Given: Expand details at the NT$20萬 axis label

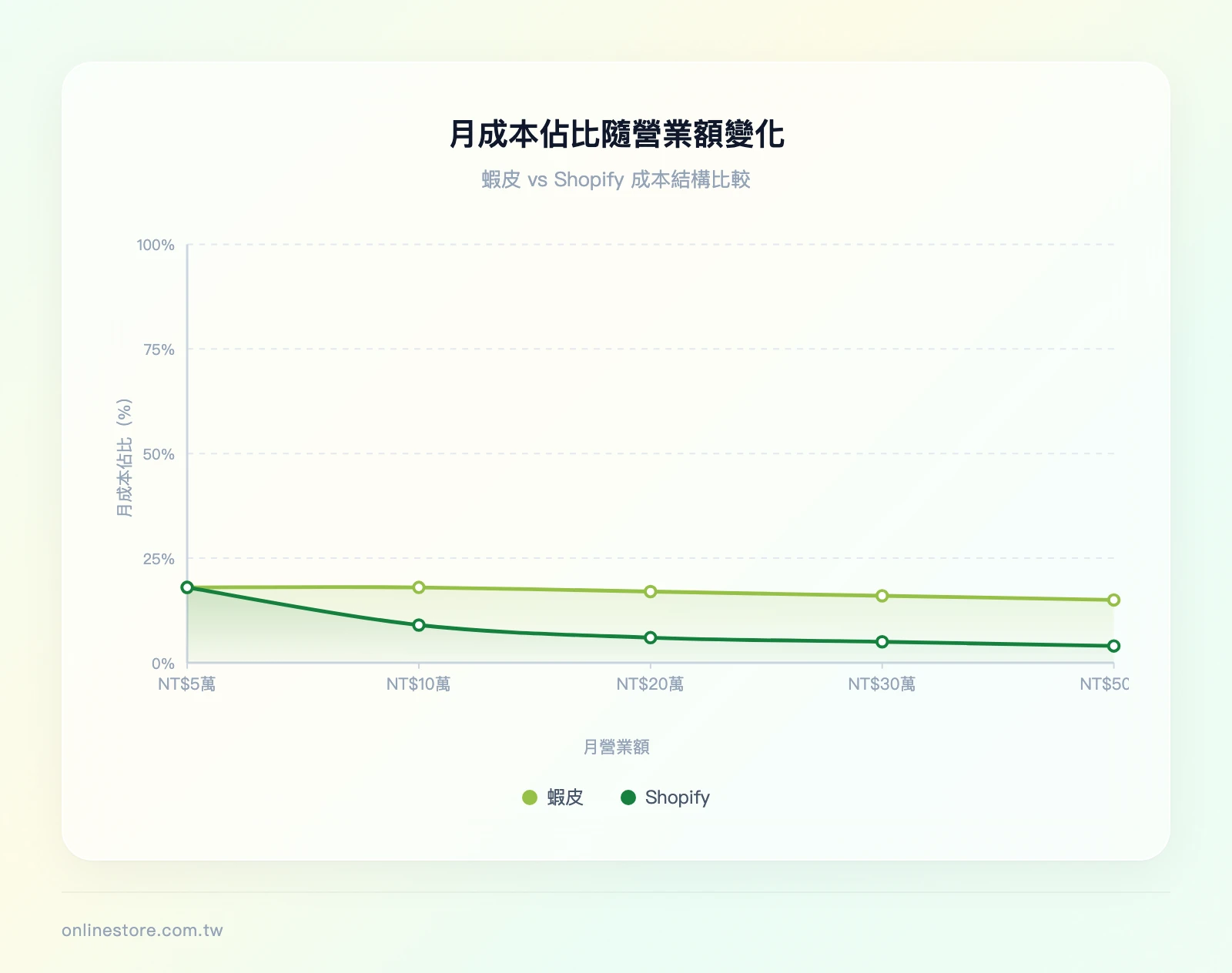Looking at the screenshot, I should (649, 684).
